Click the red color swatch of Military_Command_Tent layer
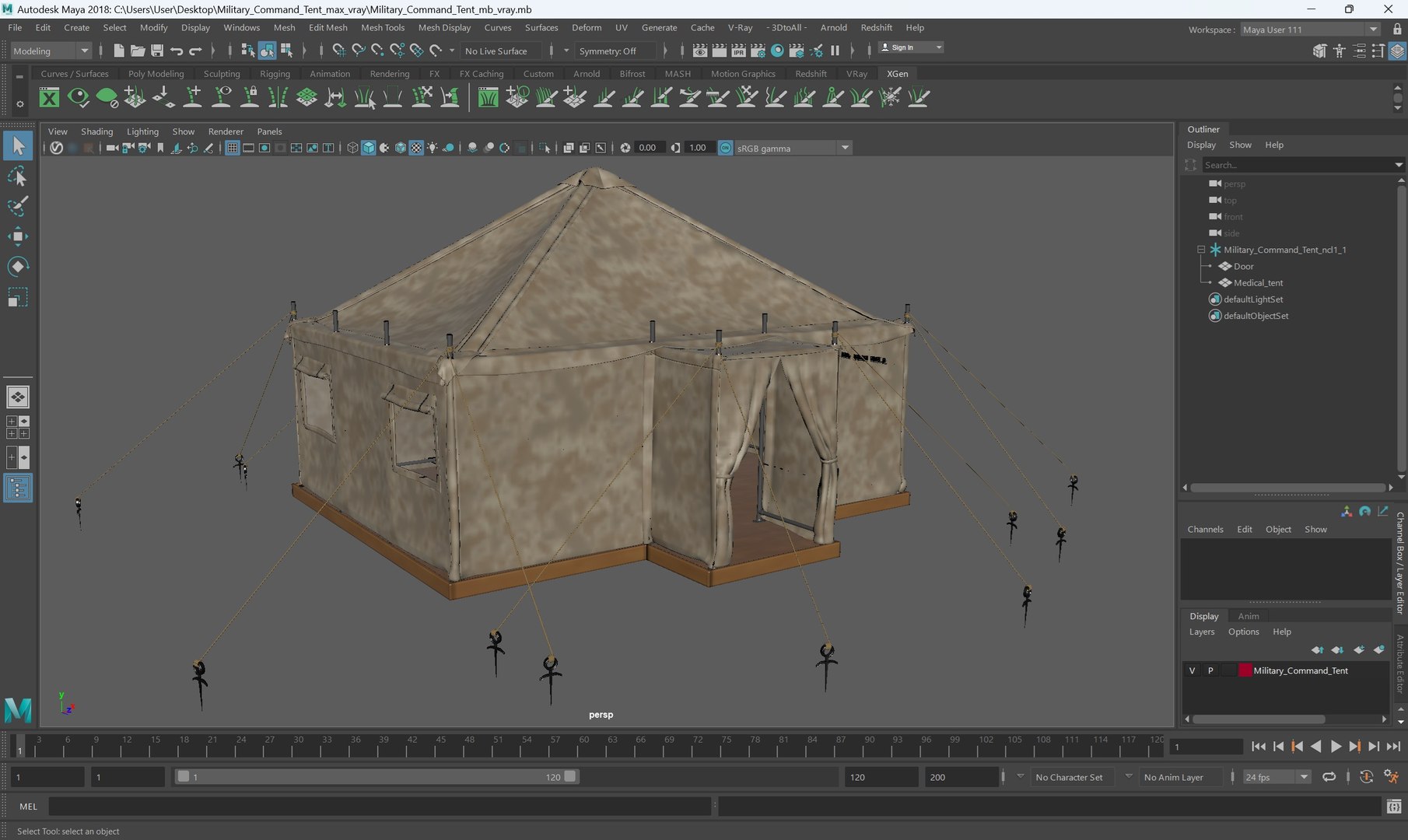 coord(1245,670)
